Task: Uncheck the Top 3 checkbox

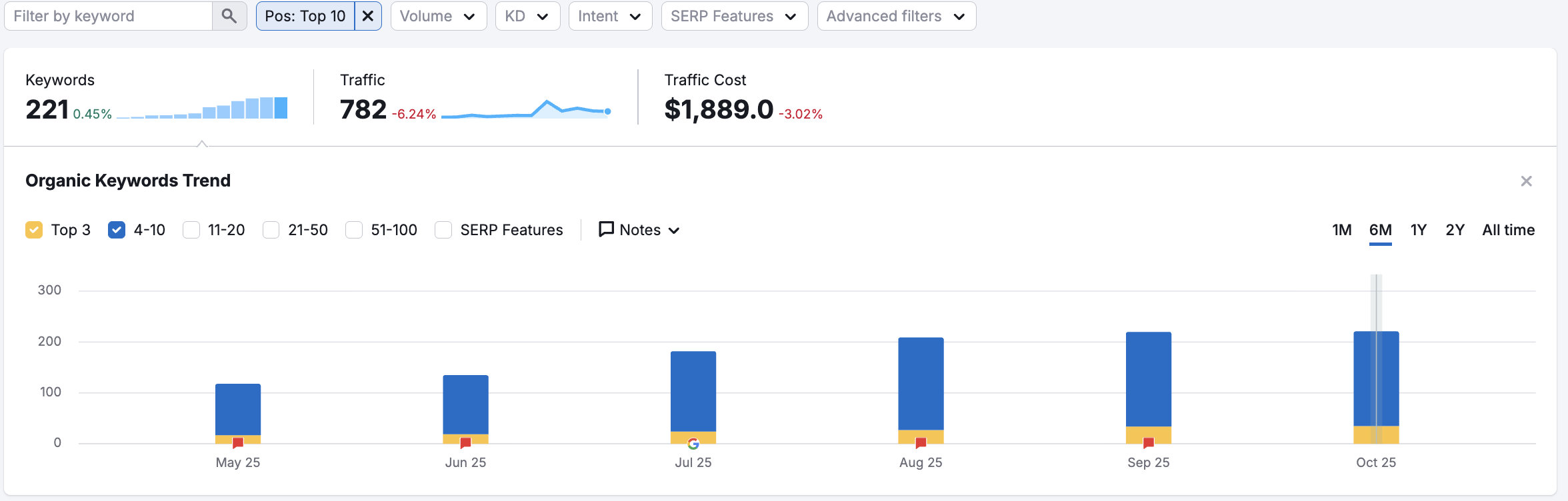Action: 34,230
